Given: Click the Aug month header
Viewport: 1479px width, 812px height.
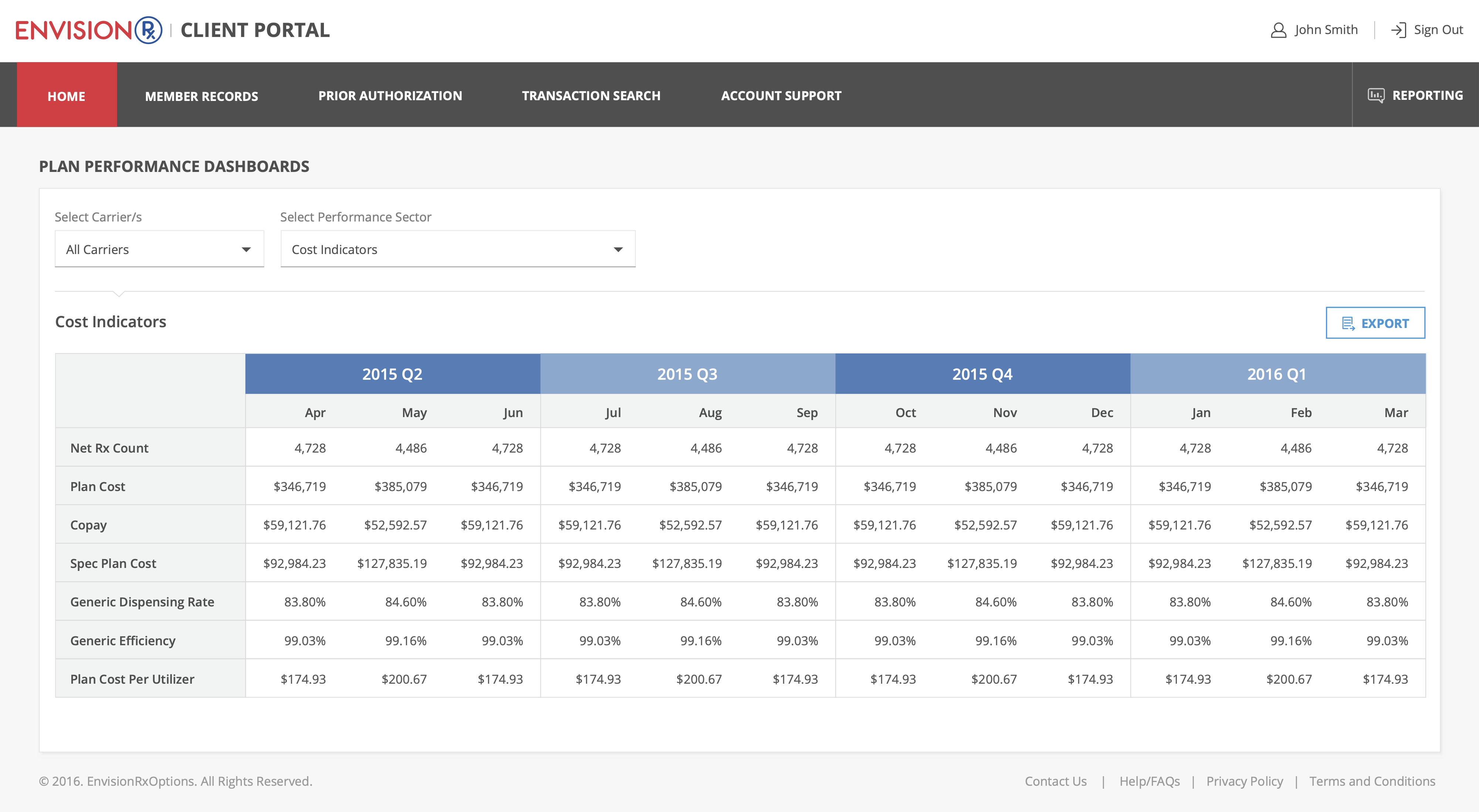Looking at the screenshot, I should pyautogui.click(x=710, y=412).
